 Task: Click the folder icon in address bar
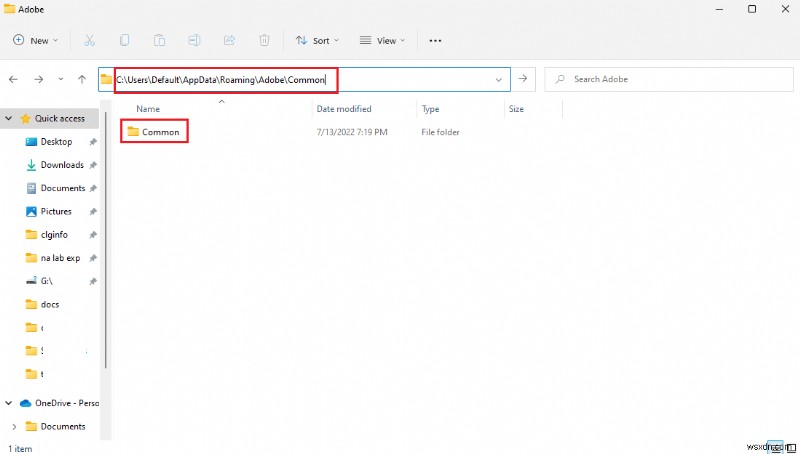point(106,79)
